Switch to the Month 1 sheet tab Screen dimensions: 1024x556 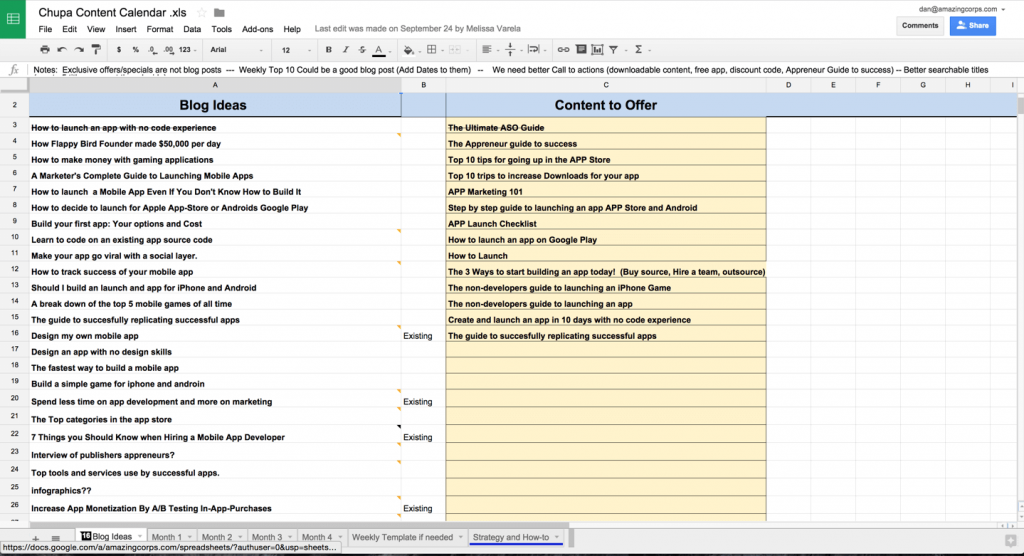[167, 537]
